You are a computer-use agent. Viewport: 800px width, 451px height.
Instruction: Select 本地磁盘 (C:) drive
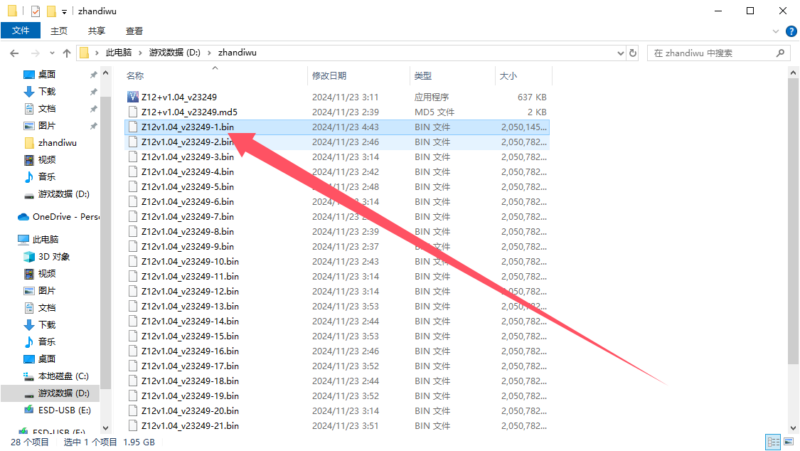[x=63, y=376]
